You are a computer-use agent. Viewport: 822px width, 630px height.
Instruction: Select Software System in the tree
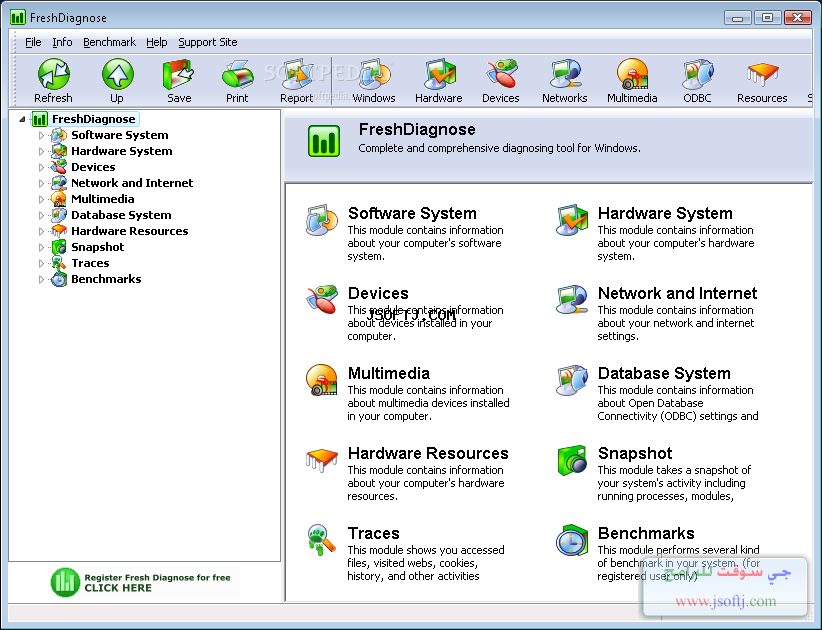click(120, 135)
